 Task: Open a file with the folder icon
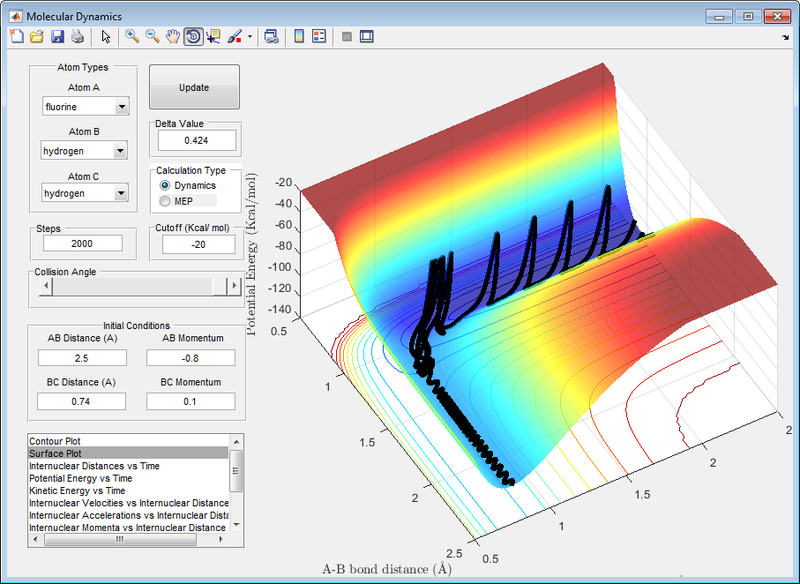tap(36, 37)
